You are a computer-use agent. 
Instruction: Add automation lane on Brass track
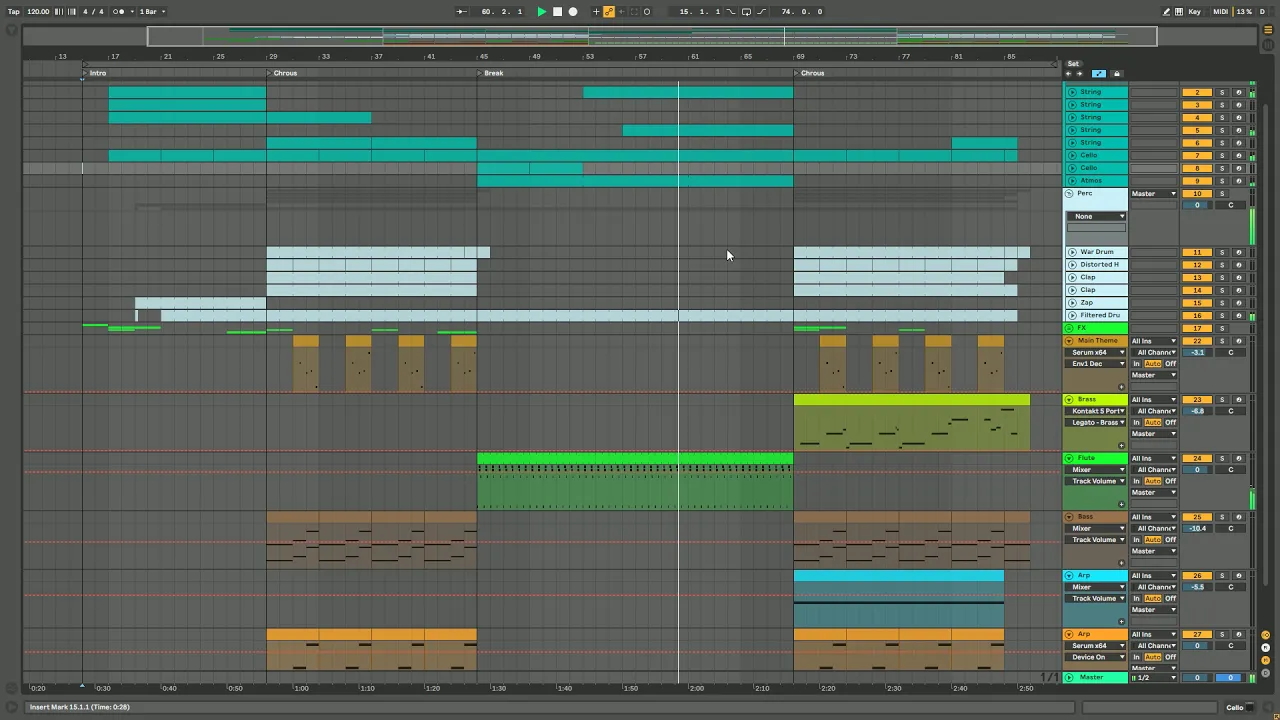pyautogui.click(x=1121, y=445)
